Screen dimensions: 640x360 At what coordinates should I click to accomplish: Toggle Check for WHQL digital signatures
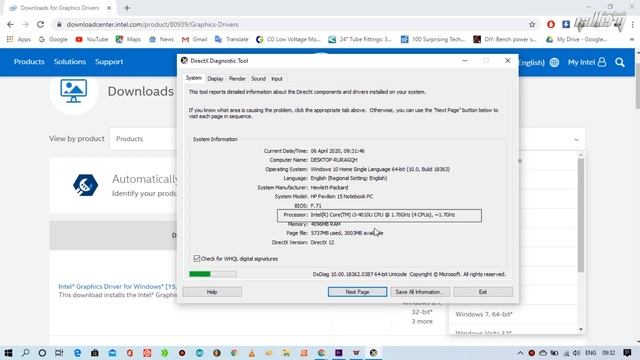click(x=197, y=259)
